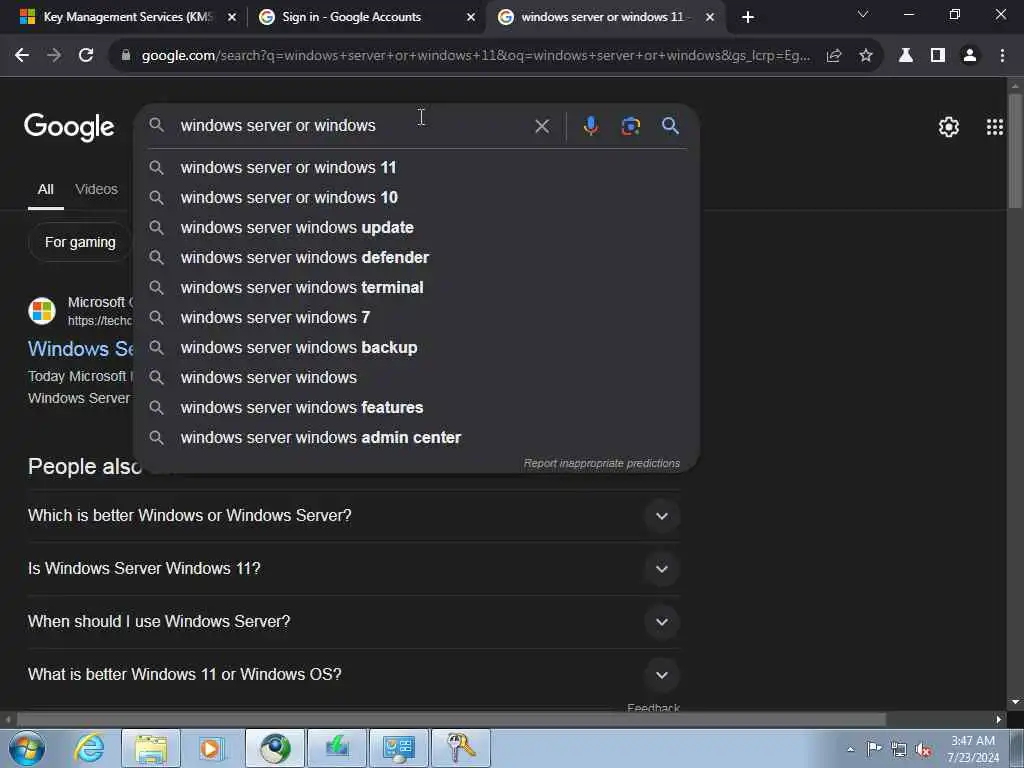Click in the Google search input field

click(353, 125)
